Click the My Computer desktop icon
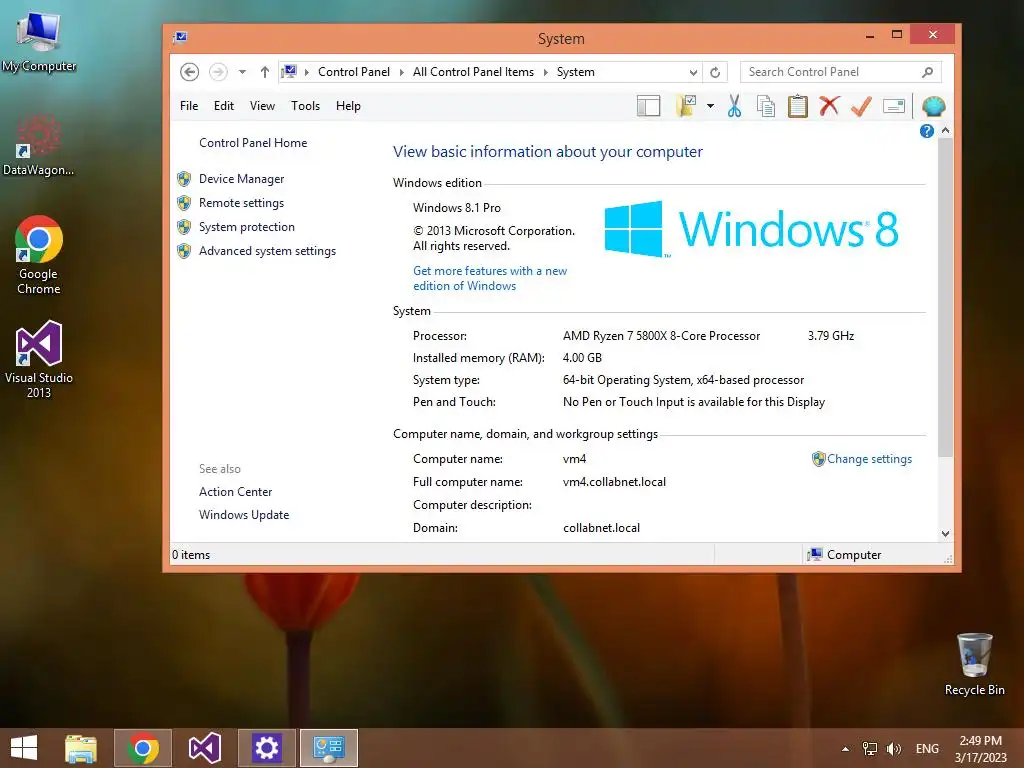The height and width of the screenshot is (768, 1024). point(39,40)
